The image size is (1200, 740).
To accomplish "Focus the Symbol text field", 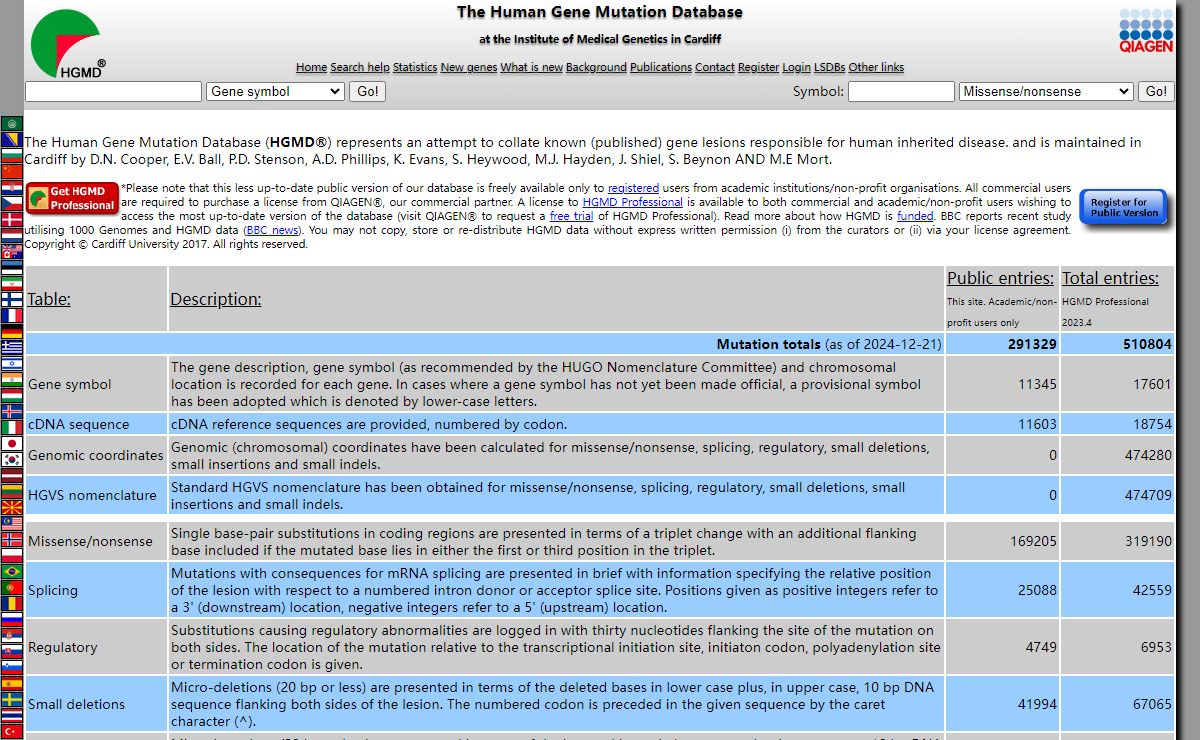I will point(901,91).
